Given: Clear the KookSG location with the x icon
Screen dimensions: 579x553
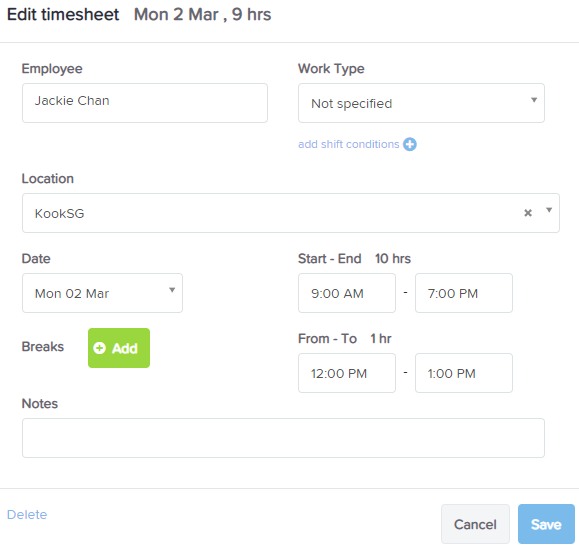Looking at the screenshot, I should click(x=528, y=213).
